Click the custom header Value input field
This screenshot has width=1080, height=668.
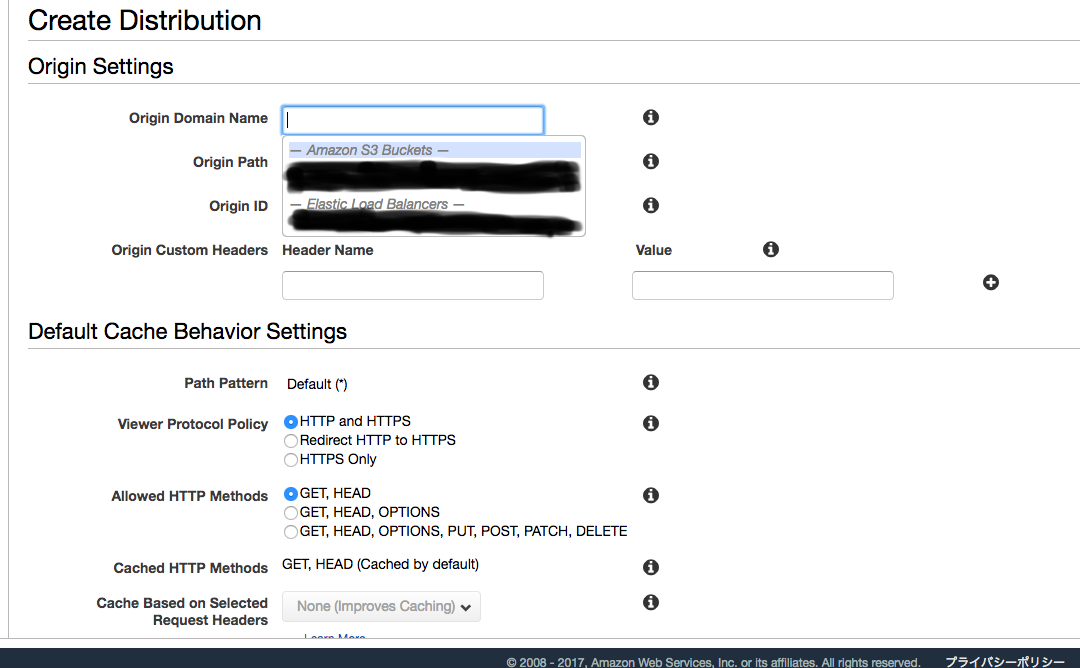pyautogui.click(x=762, y=285)
